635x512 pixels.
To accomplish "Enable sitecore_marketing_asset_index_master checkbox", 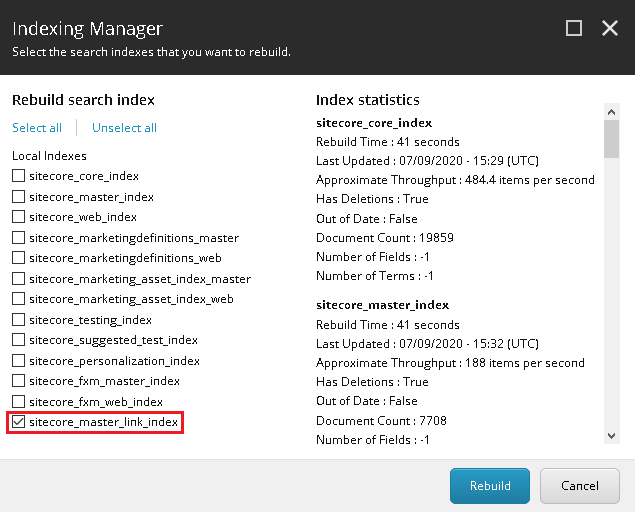I will click(18, 278).
